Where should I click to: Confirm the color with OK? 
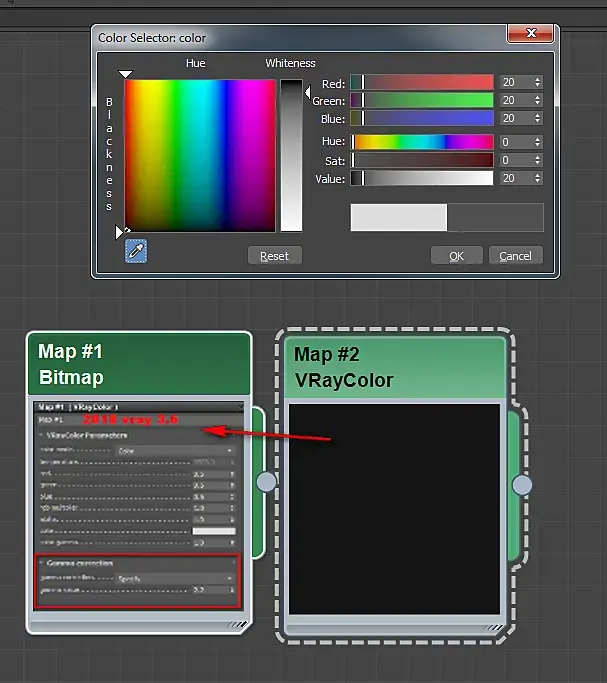456,256
